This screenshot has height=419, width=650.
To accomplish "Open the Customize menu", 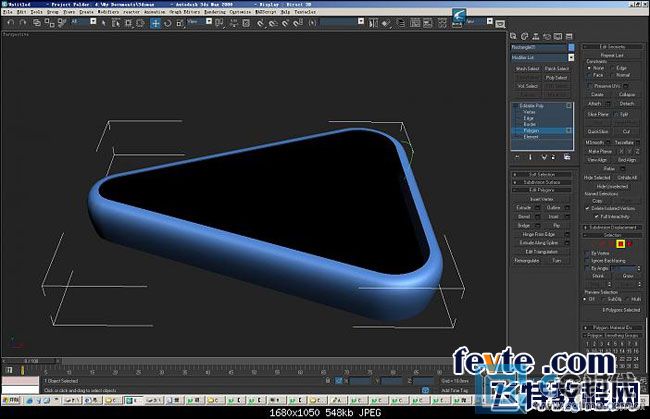I will 240,12.
